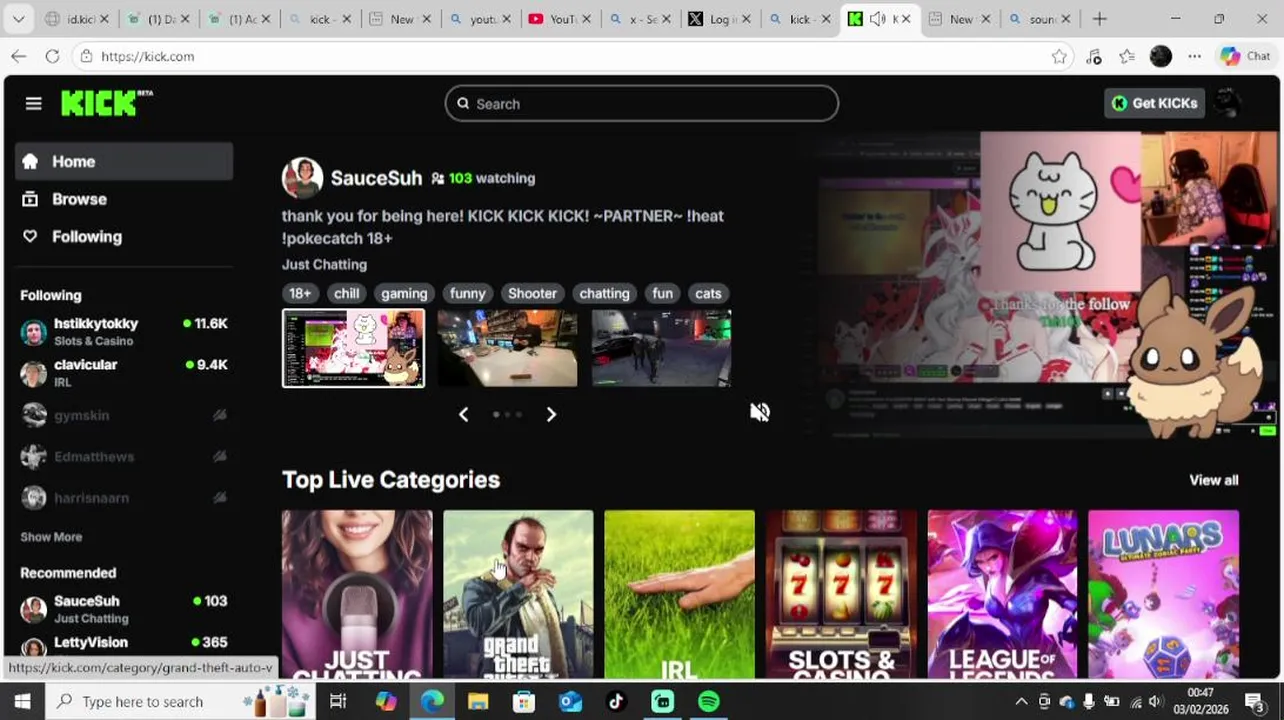The width and height of the screenshot is (1284, 720).
Task: Open the Just Chatting category card
Action: (x=357, y=594)
